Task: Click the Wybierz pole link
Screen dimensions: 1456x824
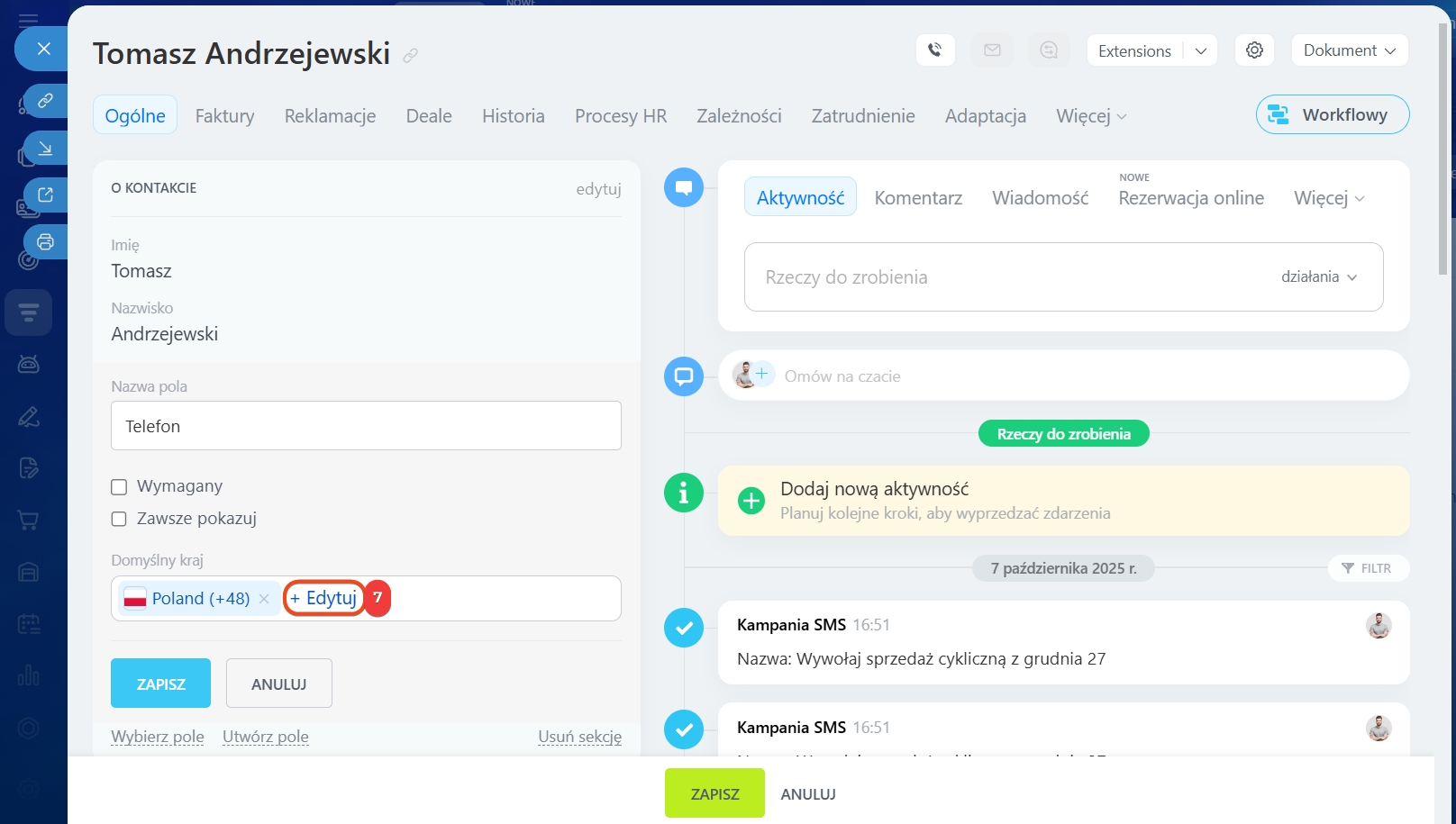Action: pos(158,737)
